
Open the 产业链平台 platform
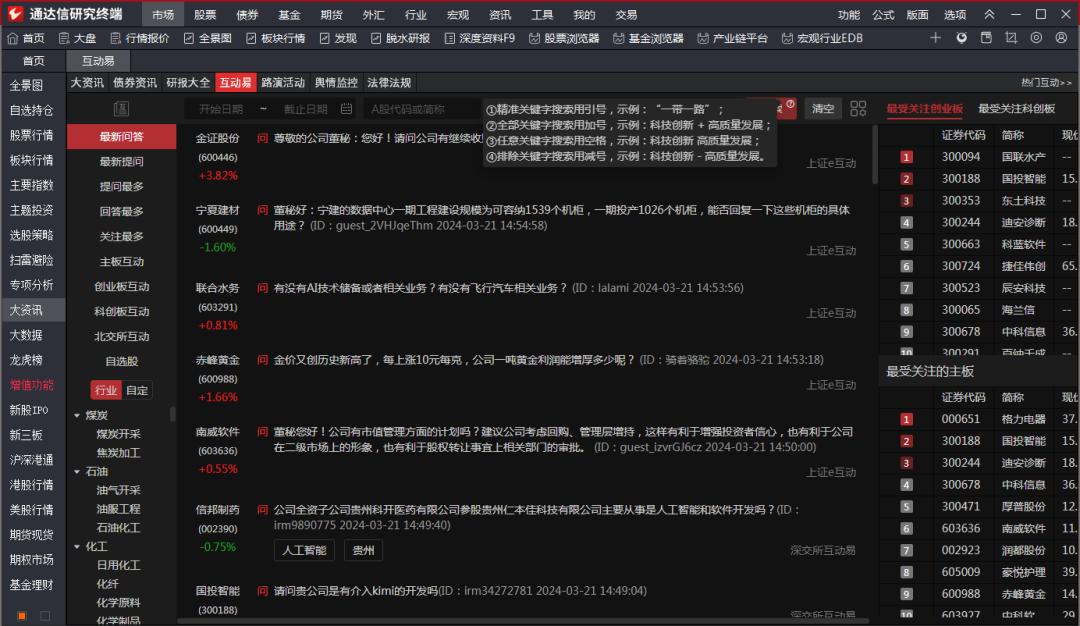[x=732, y=39]
